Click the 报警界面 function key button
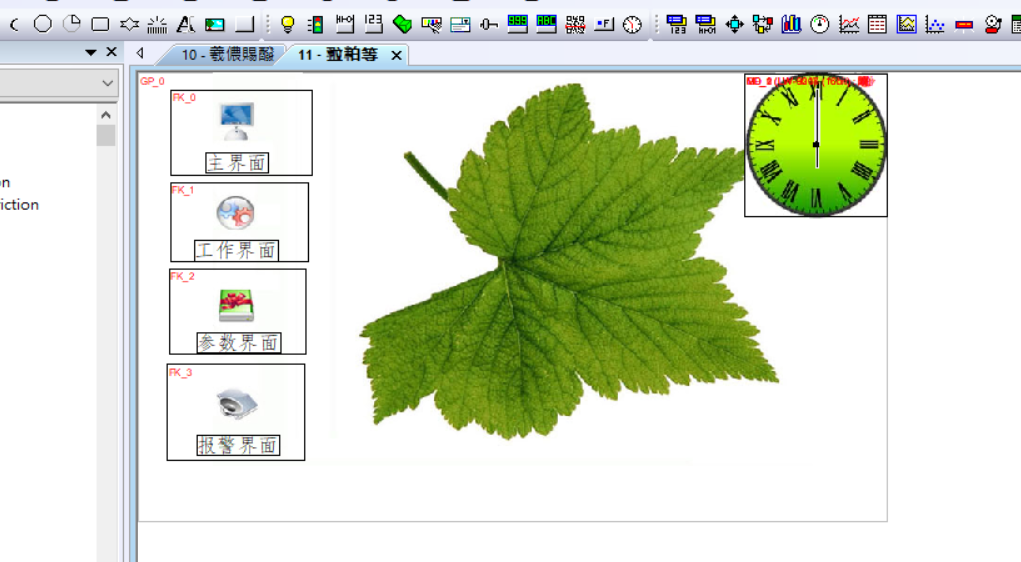This screenshot has height=562, width=1021. (236, 412)
